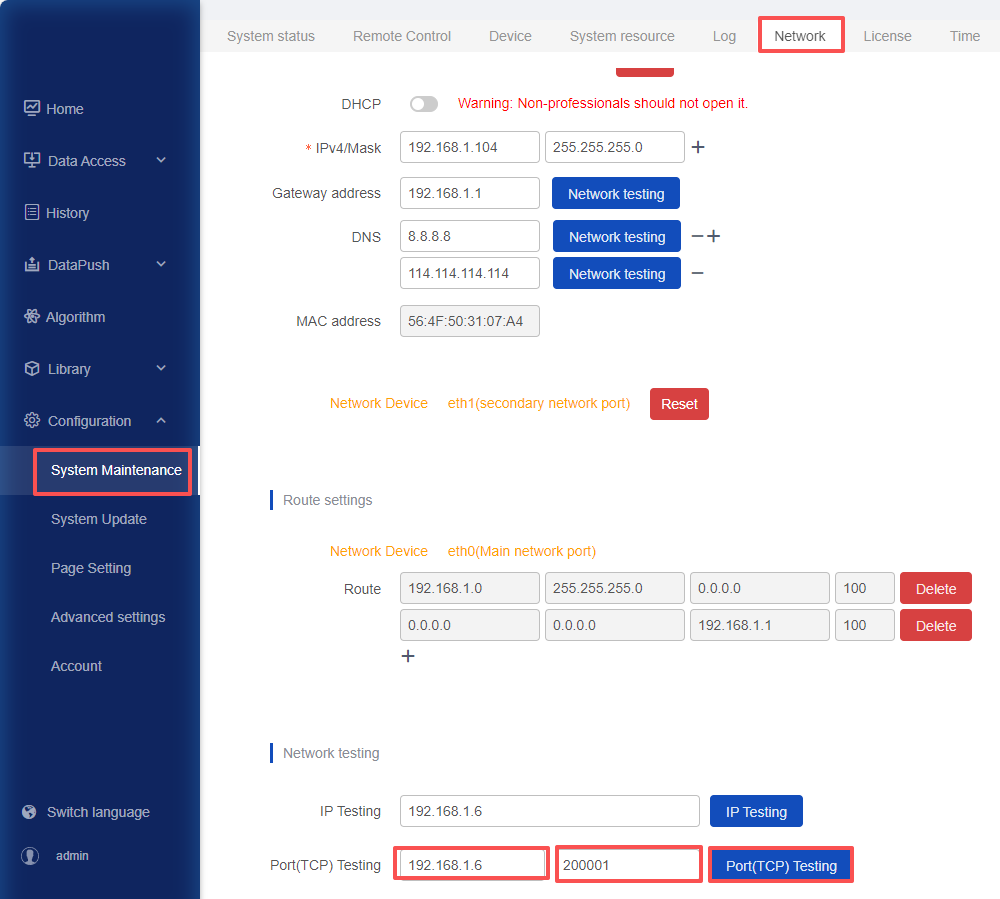Expand the Data Access submenu
Screen dimensions: 1000x899
[x=161, y=160]
